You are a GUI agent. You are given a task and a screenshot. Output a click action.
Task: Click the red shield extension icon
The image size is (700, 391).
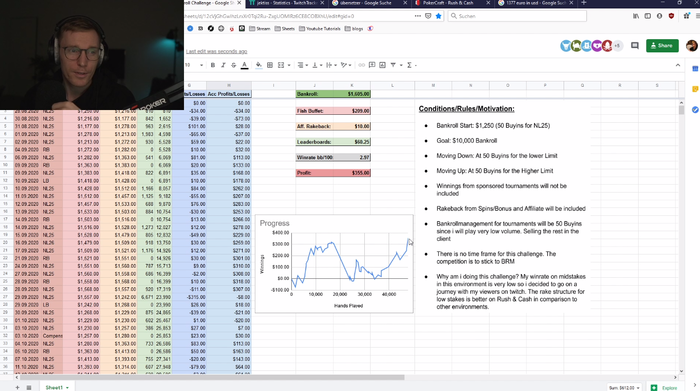pos(671,16)
